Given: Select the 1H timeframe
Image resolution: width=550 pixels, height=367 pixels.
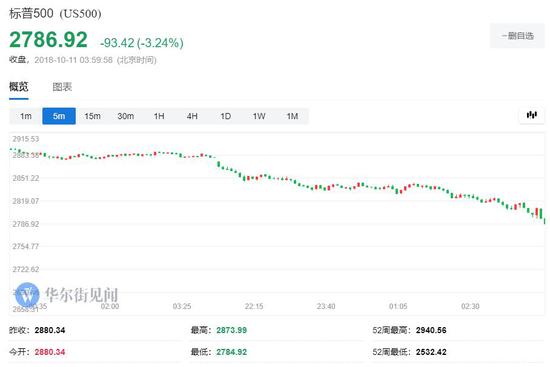Looking at the screenshot, I should (x=159, y=116).
